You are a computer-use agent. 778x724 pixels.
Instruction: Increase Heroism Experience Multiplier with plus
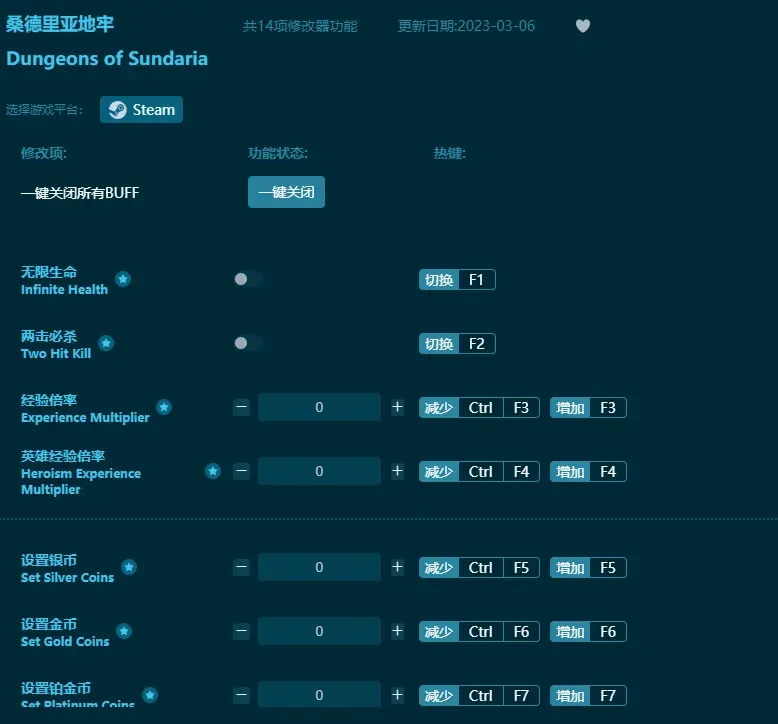[x=397, y=471]
